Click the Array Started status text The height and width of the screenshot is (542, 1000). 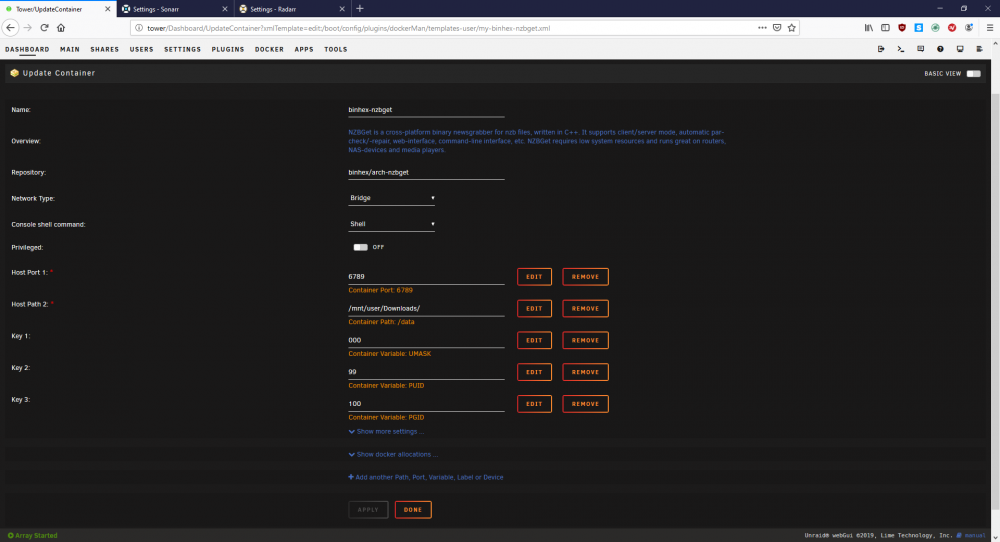pos(33,536)
